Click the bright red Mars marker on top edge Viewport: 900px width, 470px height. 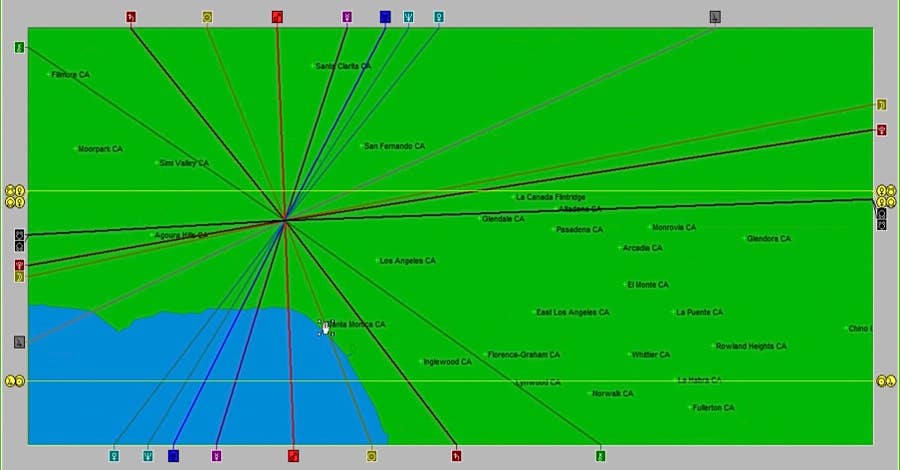tap(277, 17)
